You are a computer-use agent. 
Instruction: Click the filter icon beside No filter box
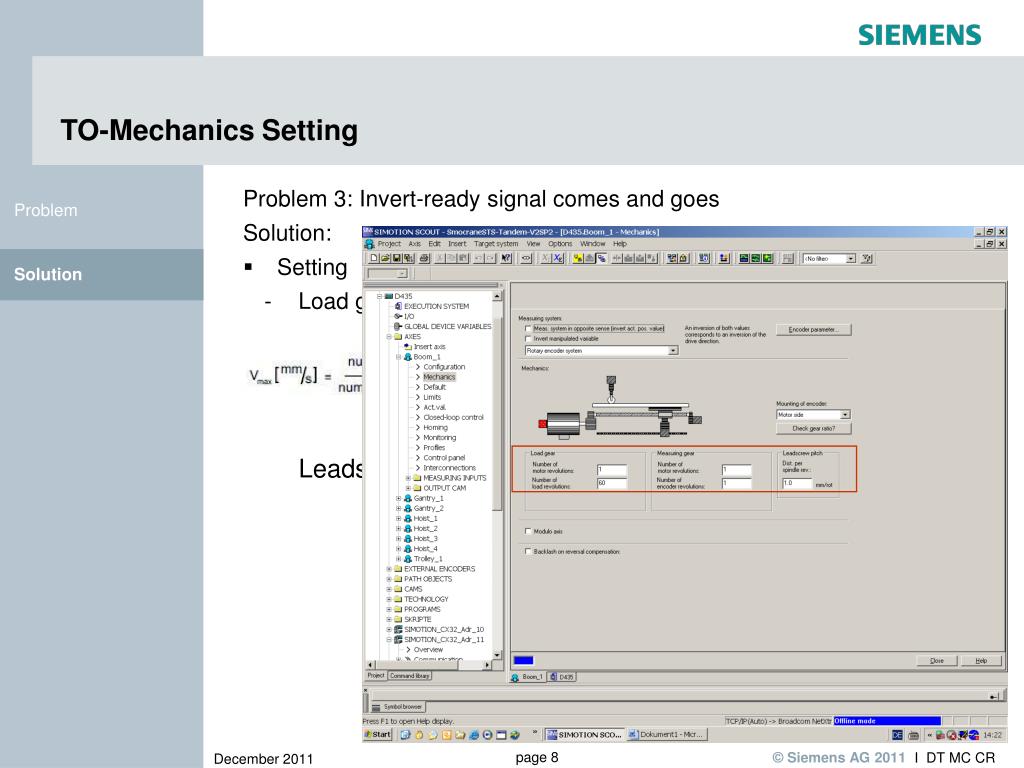pyautogui.click(x=867, y=259)
